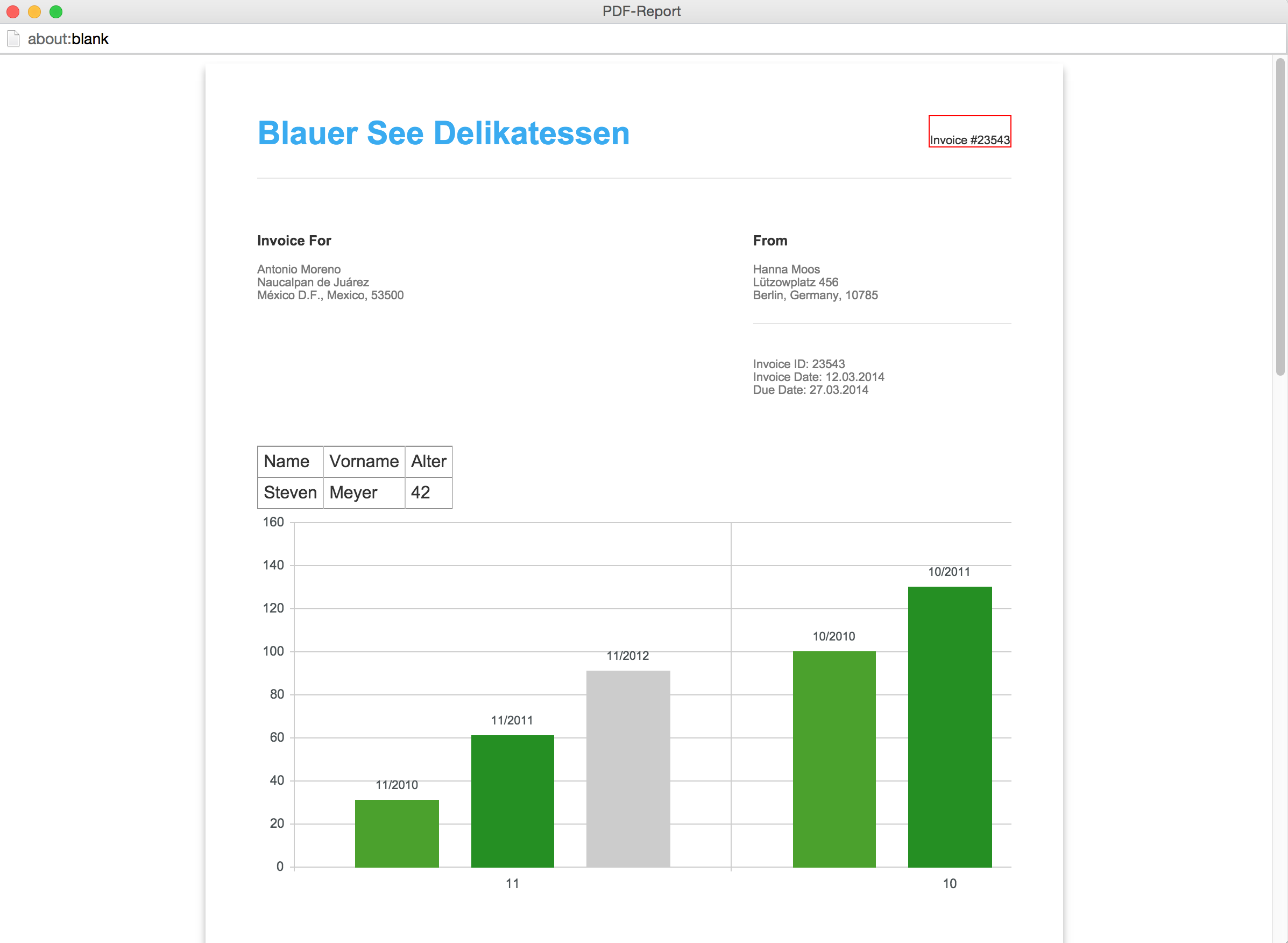This screenshot has height=943, width=1288.
Task: Click the vertical scrollbar thumb
Action: [x=1280, y=217]
